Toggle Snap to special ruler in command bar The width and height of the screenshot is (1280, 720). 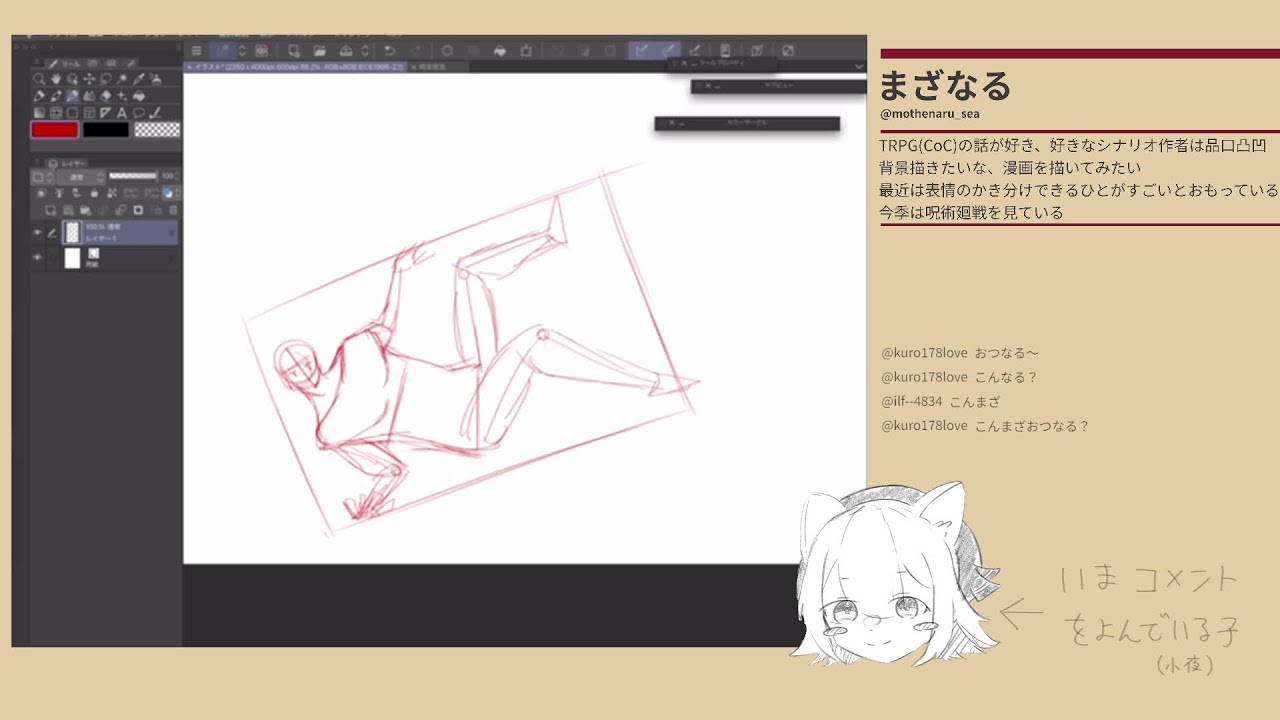(x=667, y=50)
